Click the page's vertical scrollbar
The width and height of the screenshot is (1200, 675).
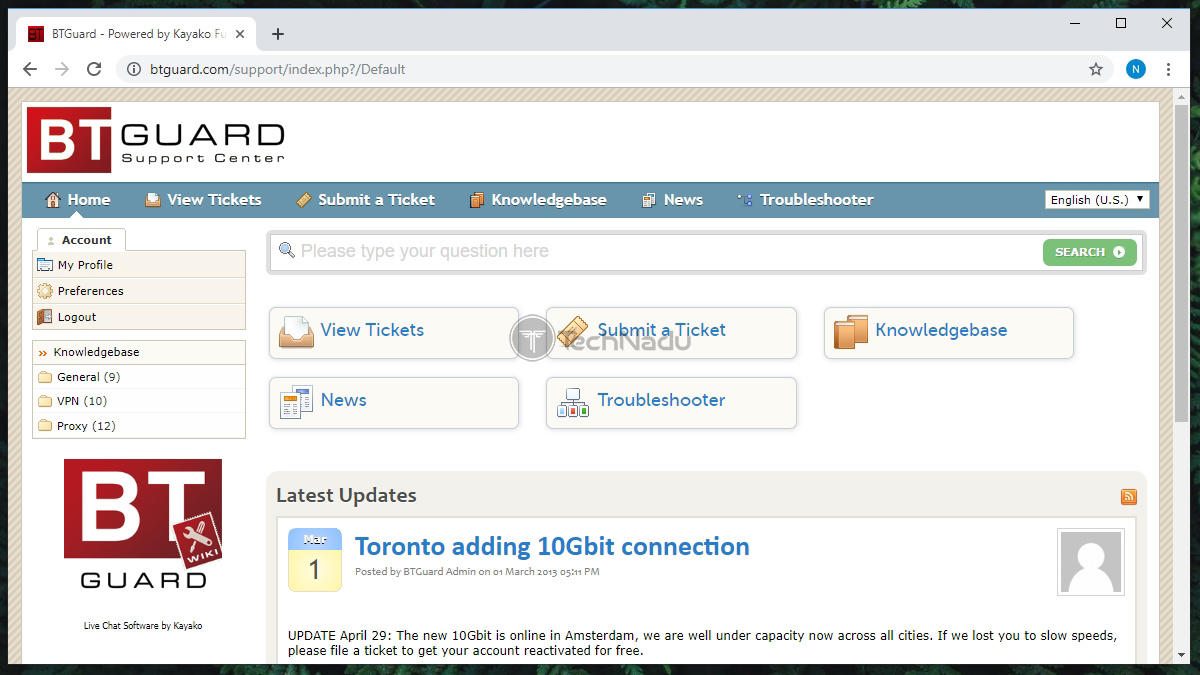(1181, 300)
